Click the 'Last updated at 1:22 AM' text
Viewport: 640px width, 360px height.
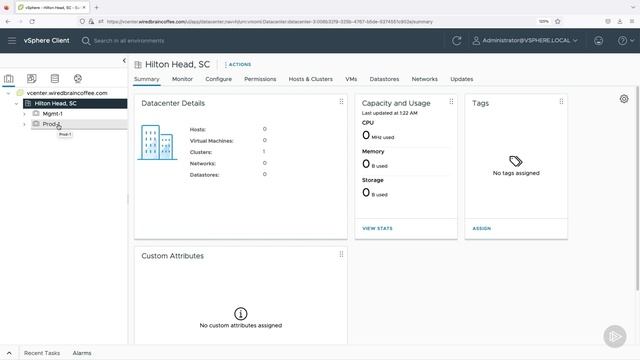(389, 113)
